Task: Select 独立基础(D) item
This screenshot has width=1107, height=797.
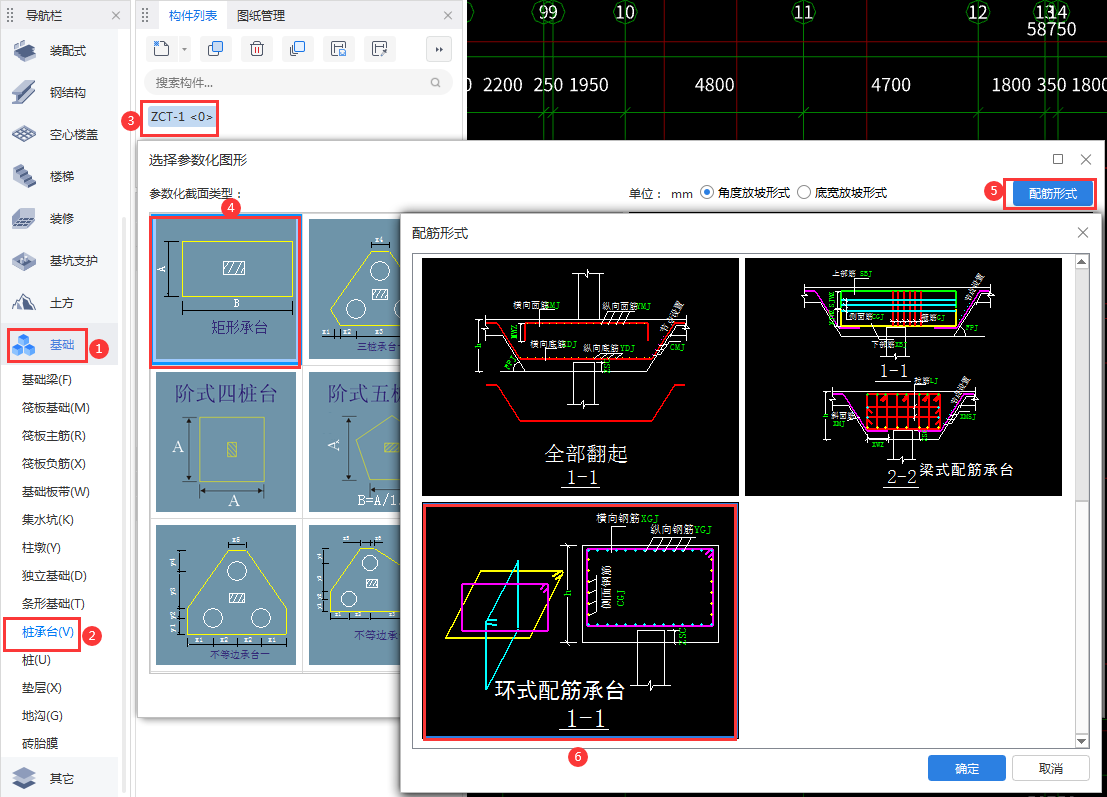Action: [54, 575]
